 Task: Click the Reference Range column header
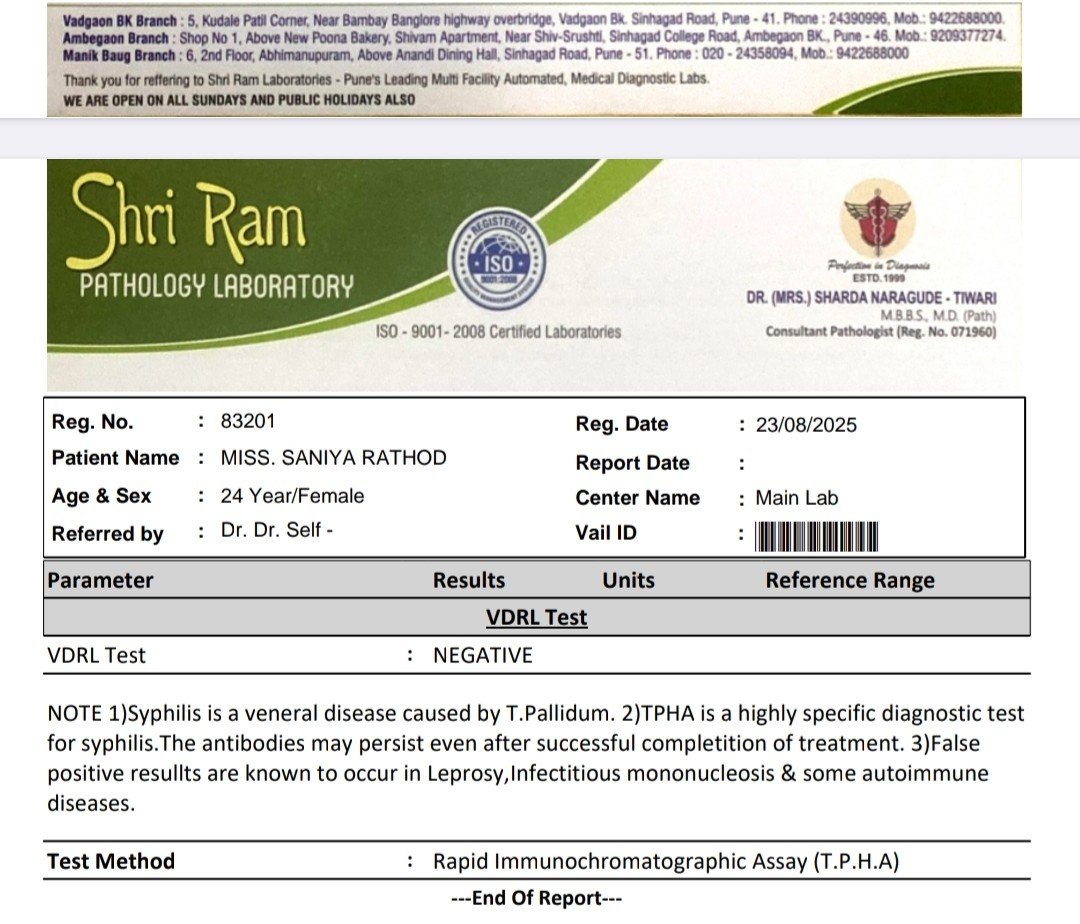850,581
